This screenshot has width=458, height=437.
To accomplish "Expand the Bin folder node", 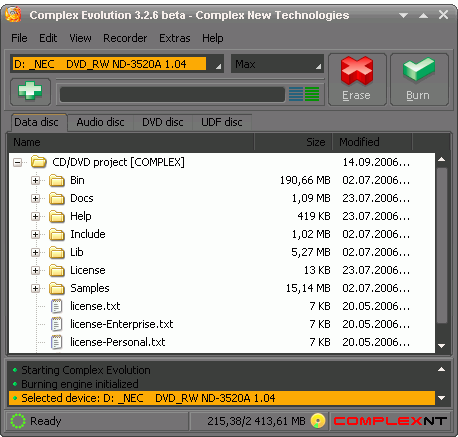I will (x=35, y=181).
